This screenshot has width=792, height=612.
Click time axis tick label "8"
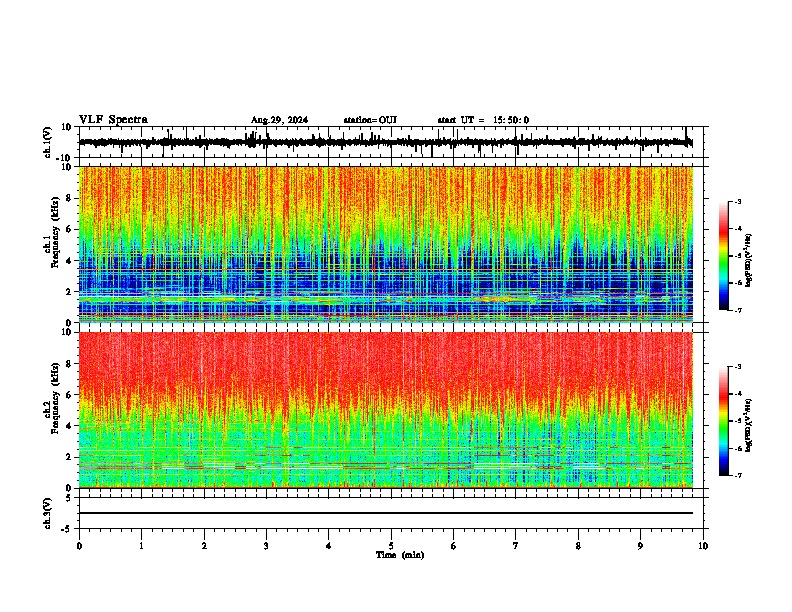coord(578,546)
